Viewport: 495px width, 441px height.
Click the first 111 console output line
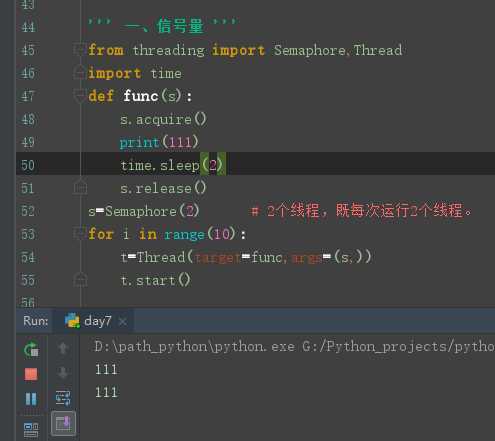(x=106, y=369)
